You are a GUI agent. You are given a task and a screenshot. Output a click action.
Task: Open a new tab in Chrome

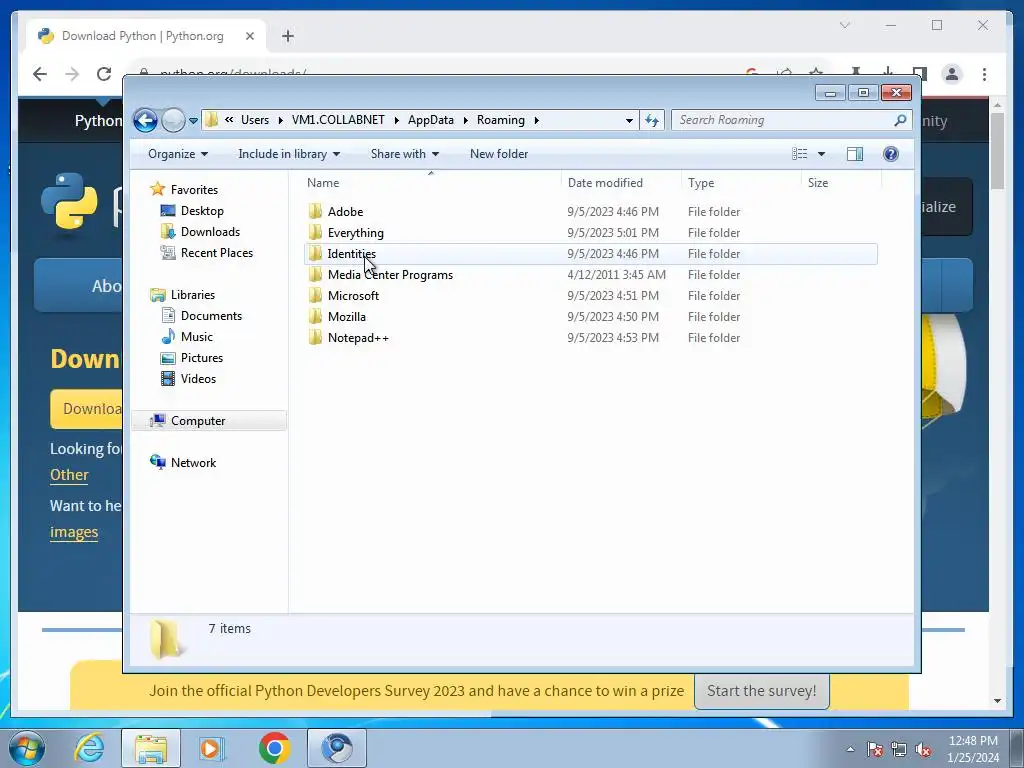[x=287, y=36]
